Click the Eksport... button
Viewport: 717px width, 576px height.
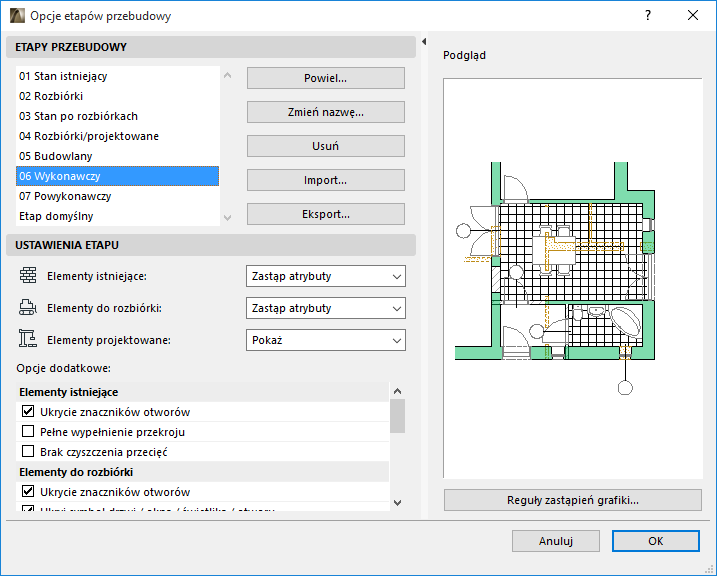coord(326,214)
